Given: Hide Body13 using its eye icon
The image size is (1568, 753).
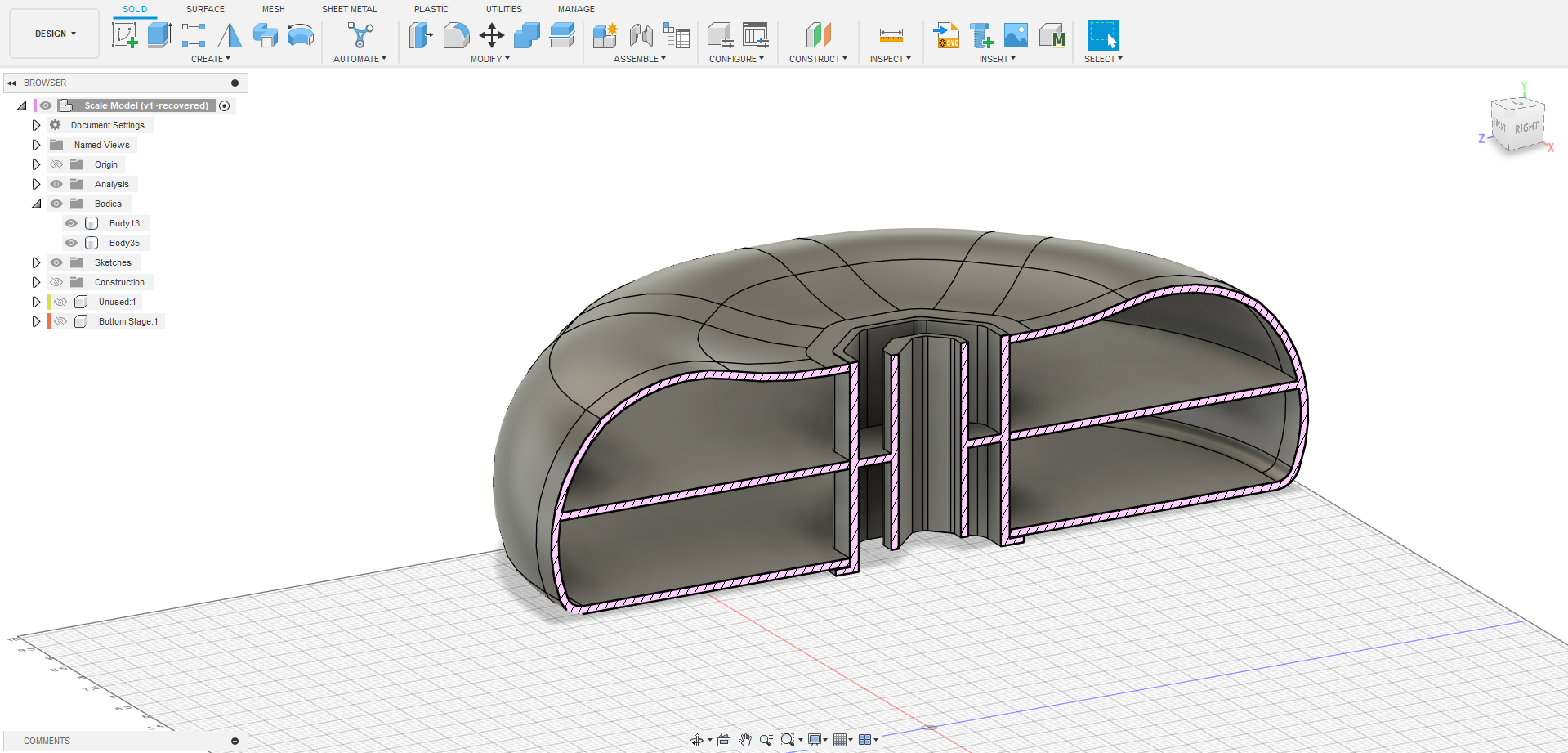Looking at the screenshot, I should (x=71, y=223).
